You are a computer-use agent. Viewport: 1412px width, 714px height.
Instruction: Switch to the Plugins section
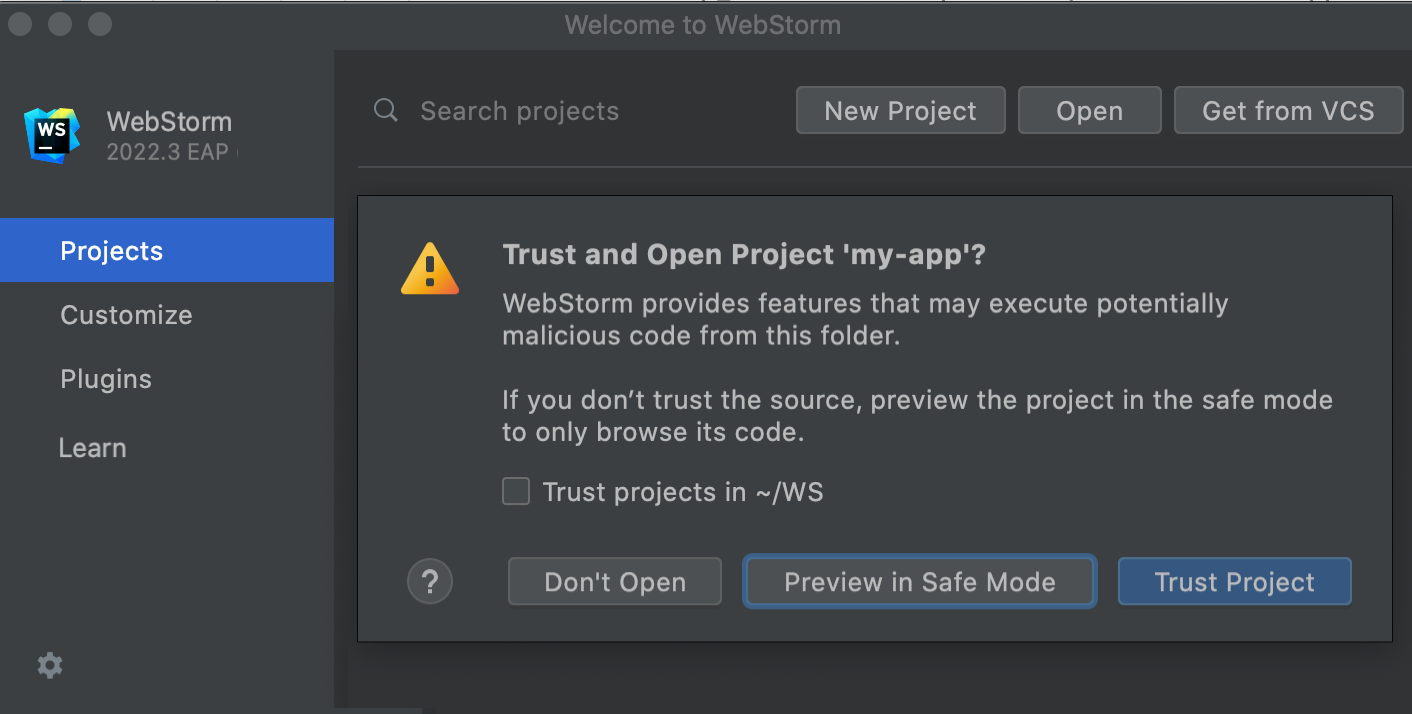(x=105, y=379)
